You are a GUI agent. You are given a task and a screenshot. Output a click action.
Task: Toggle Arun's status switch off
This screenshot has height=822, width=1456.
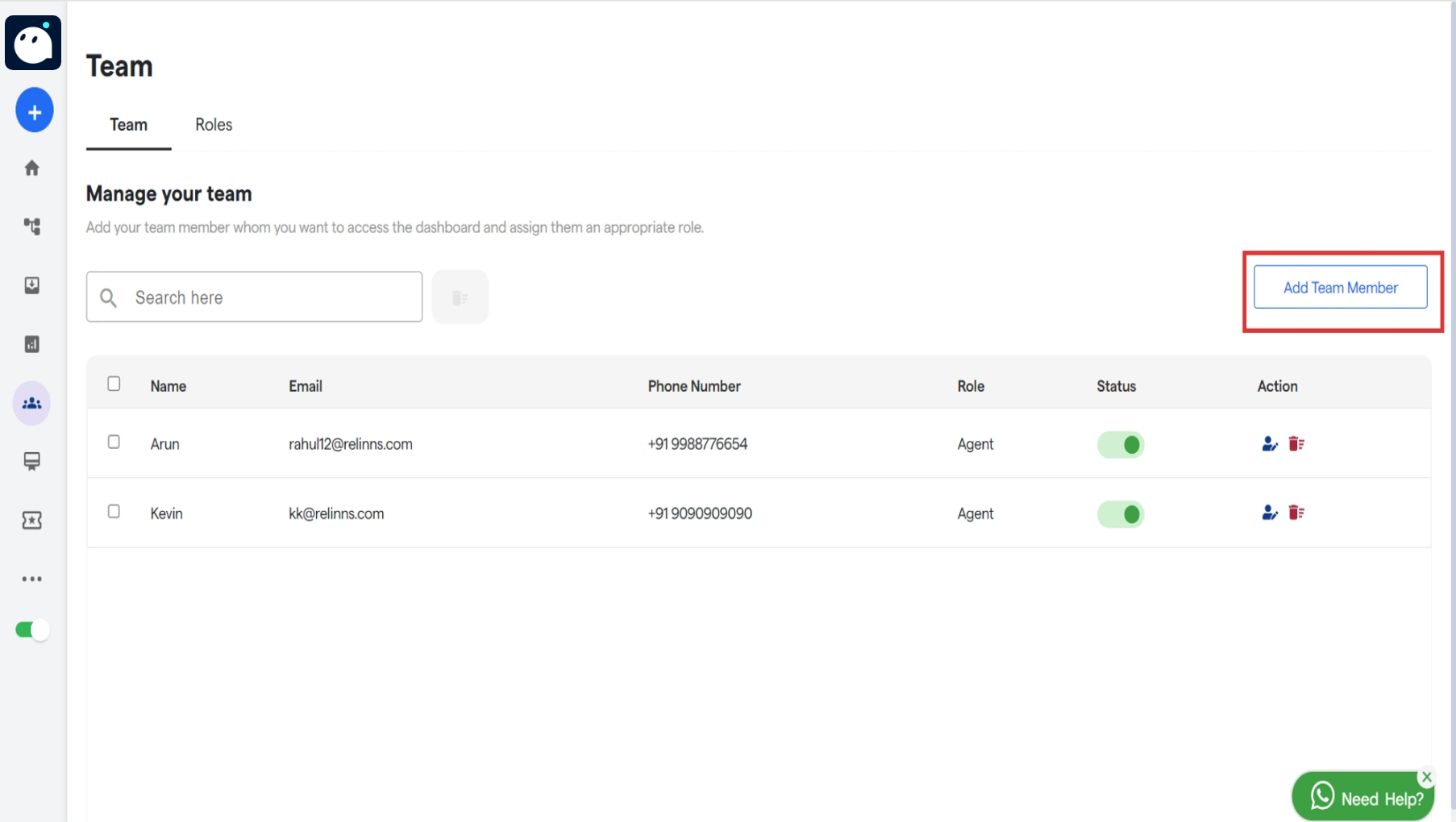(x=1121, y=444)
